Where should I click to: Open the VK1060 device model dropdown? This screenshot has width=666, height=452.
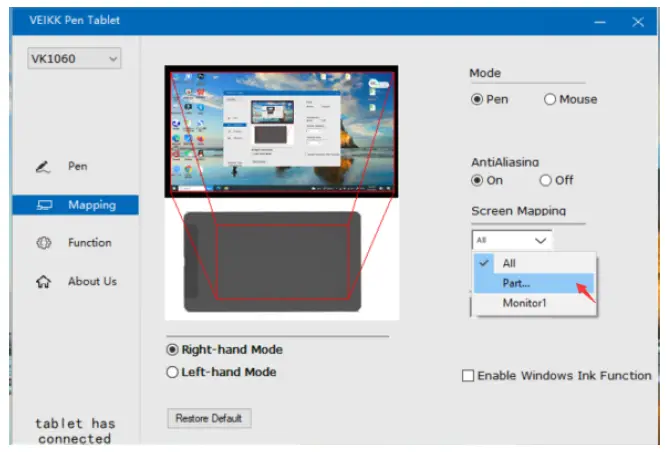[74, 58]
